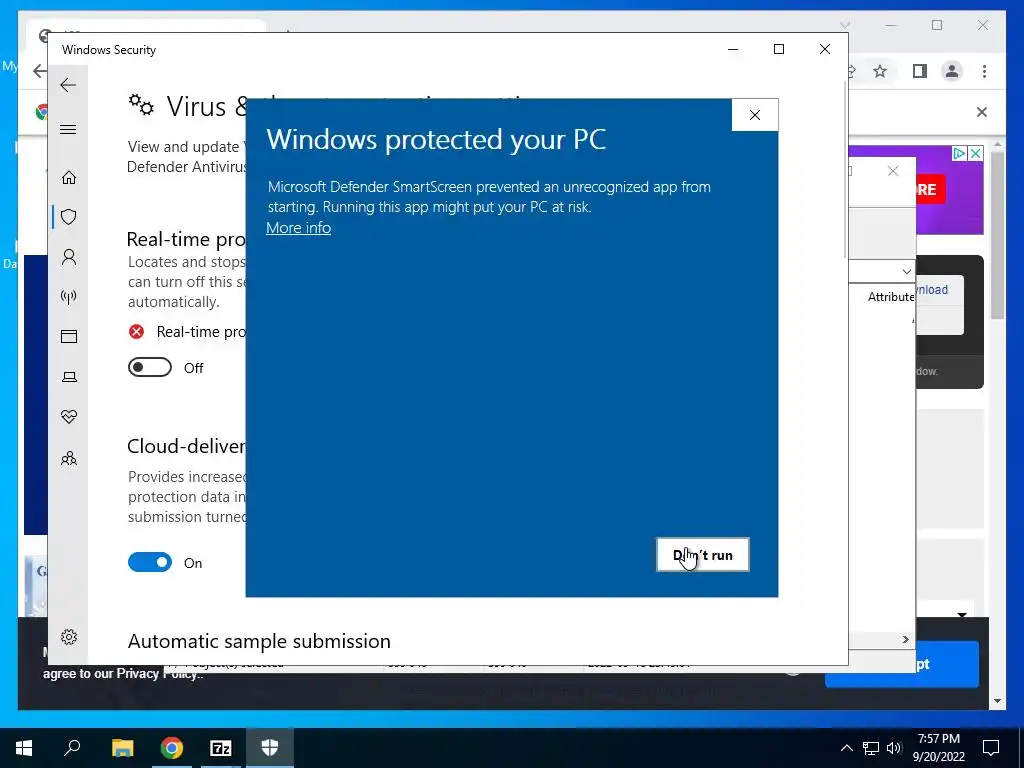
Task: Click Chrome back arrow
Action: click(40, 71)
